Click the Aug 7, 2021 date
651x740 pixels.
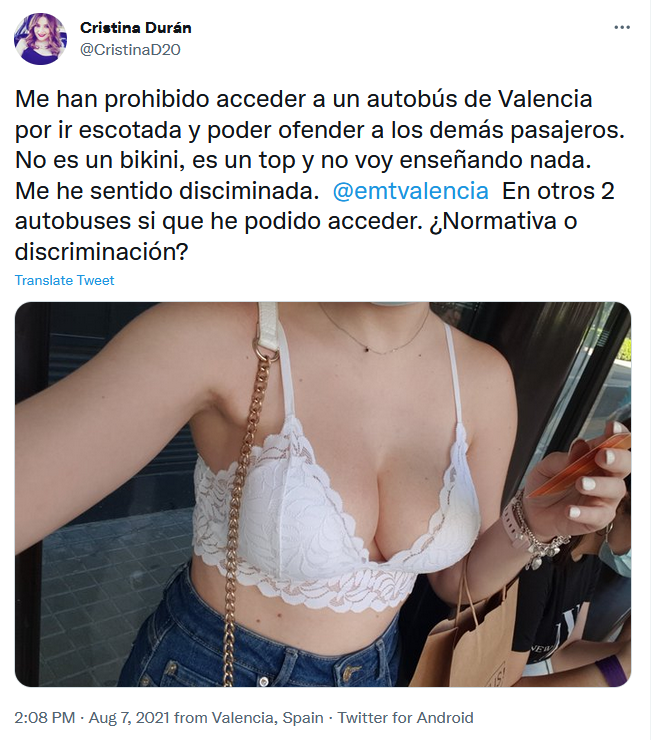(129, 718)
